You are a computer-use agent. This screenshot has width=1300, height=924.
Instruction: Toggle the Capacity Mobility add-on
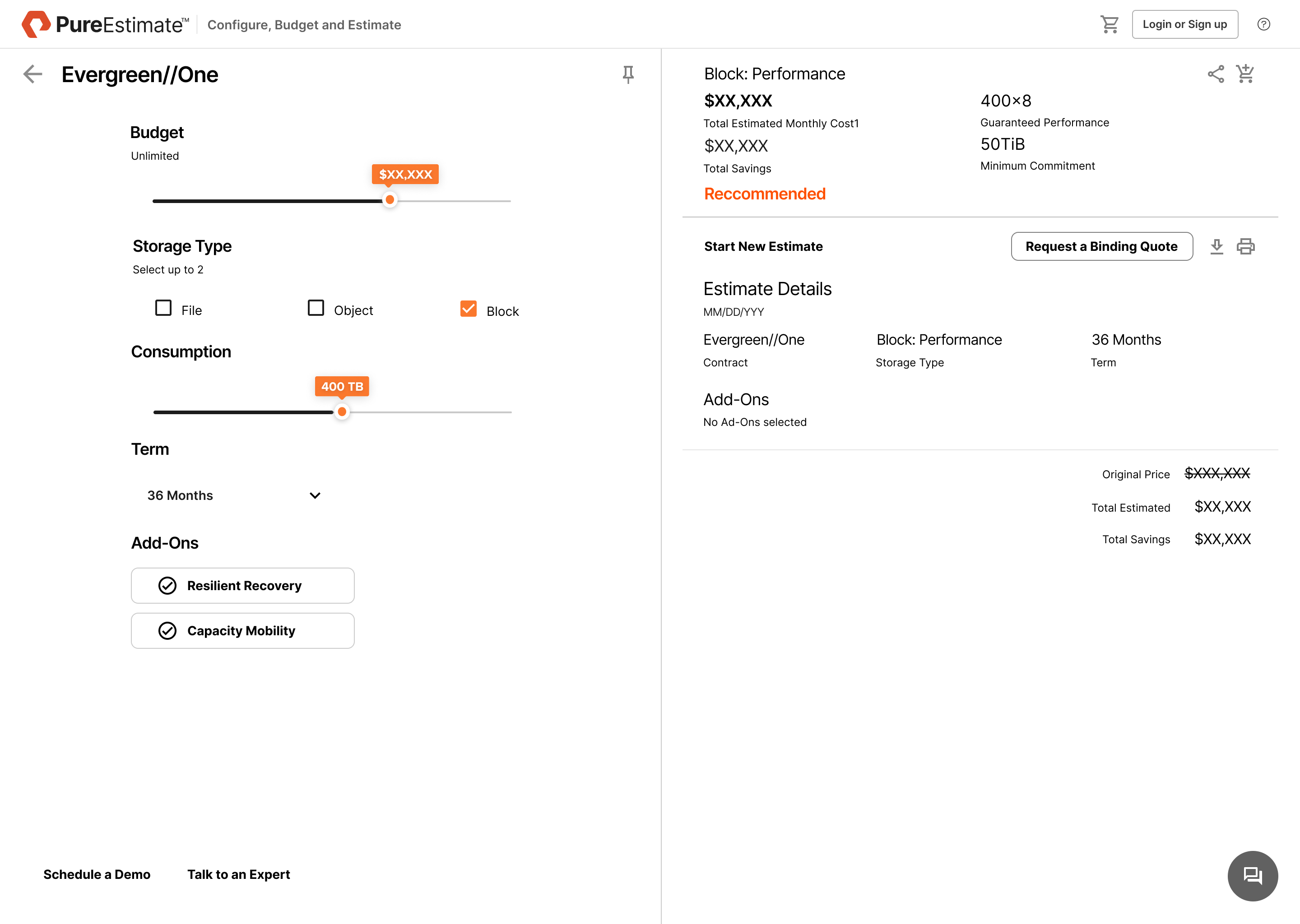pyautogui.click(x=242, y=630)
